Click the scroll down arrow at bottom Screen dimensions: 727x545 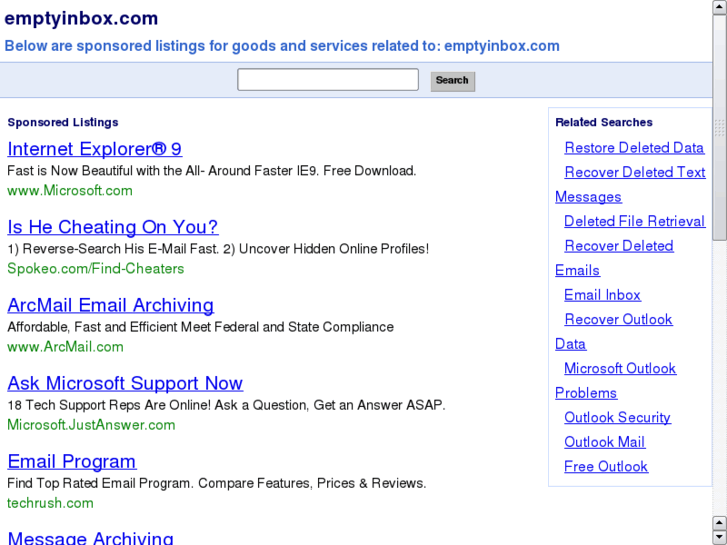pyautogui.click(x=720, y=537)
